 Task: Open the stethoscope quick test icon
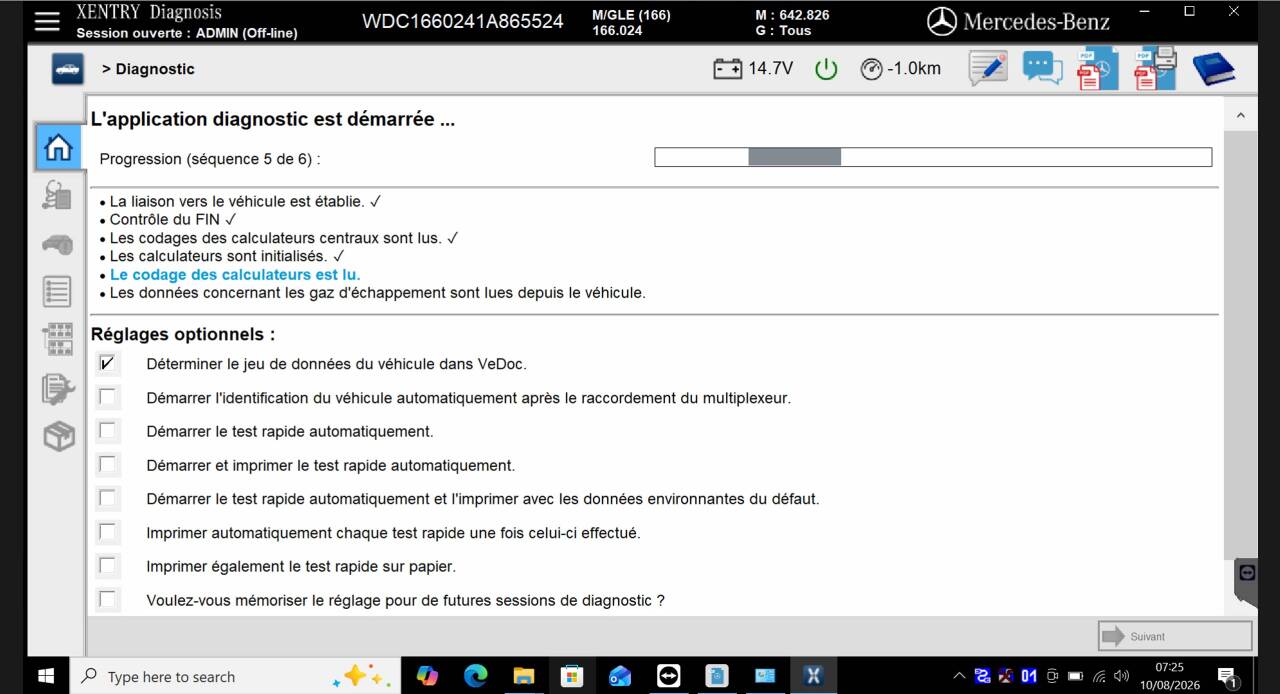[x=58, y=195]
